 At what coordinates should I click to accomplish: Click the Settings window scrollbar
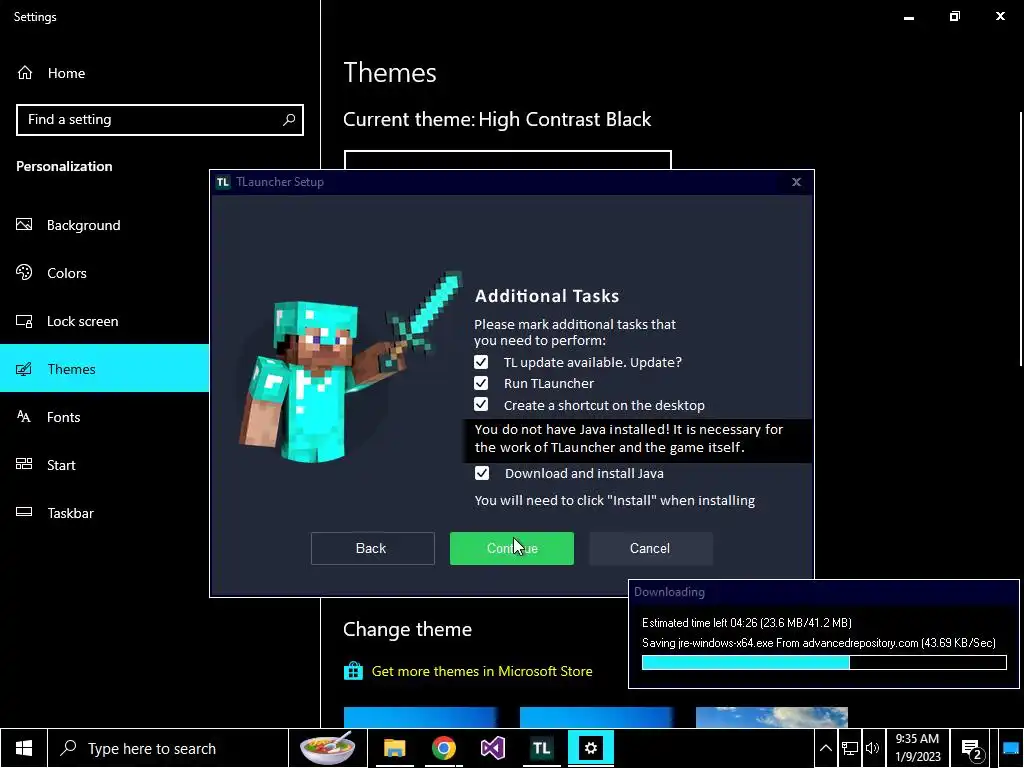click(1021, 239)
